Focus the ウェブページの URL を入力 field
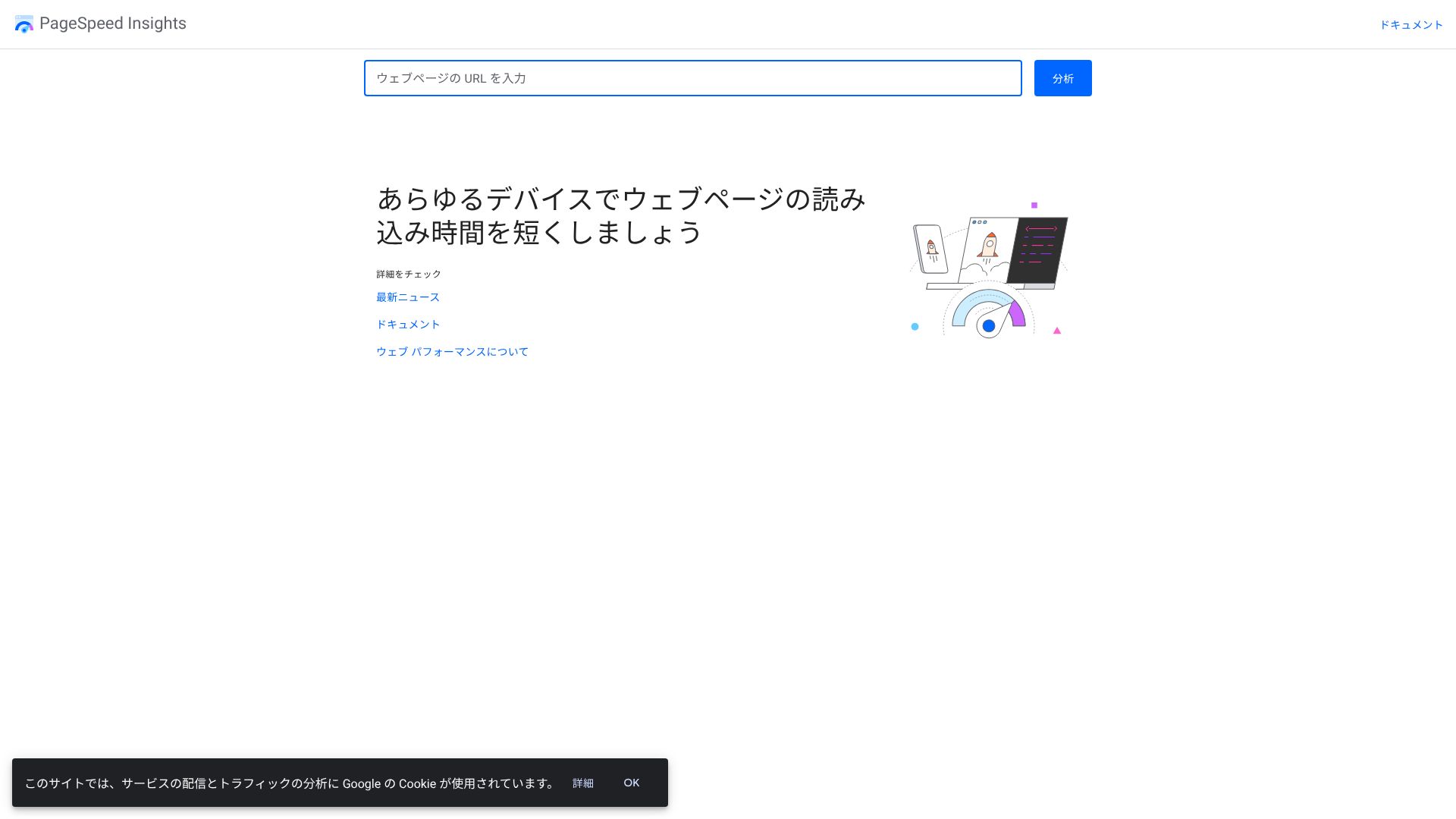 coord(692,78)
